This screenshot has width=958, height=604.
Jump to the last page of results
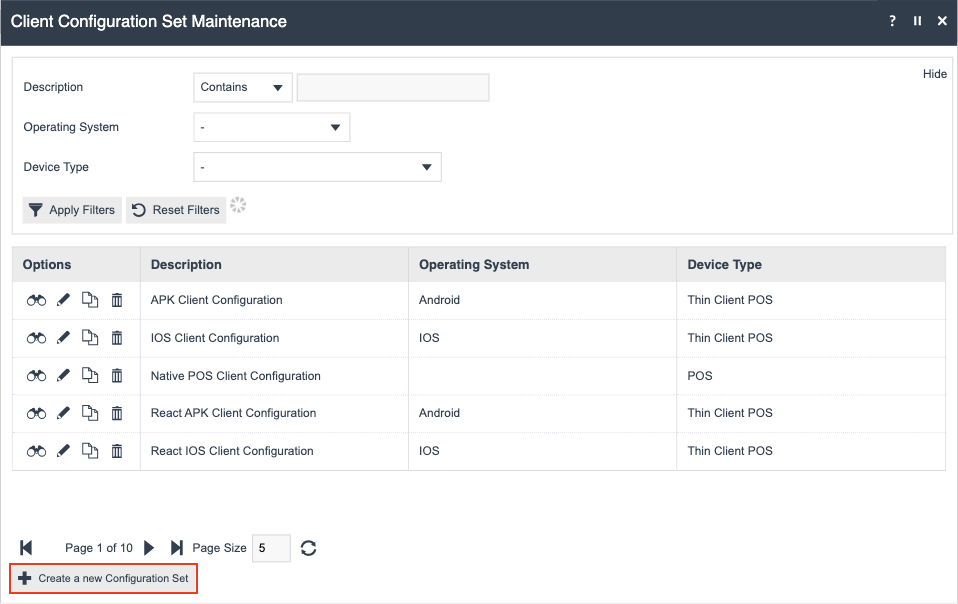click(177, 548)
